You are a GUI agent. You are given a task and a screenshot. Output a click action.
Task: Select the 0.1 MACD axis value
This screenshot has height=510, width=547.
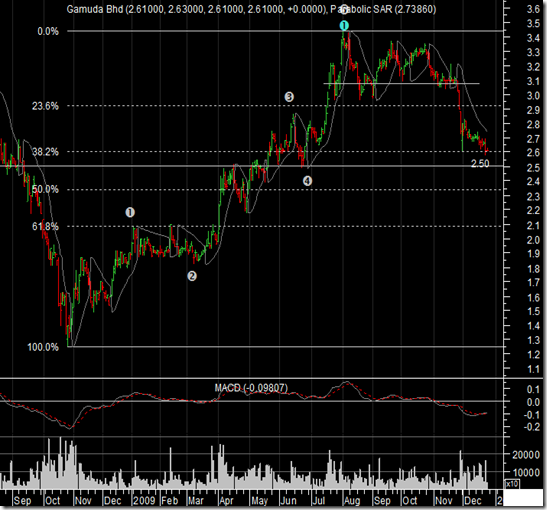[533, 389]
